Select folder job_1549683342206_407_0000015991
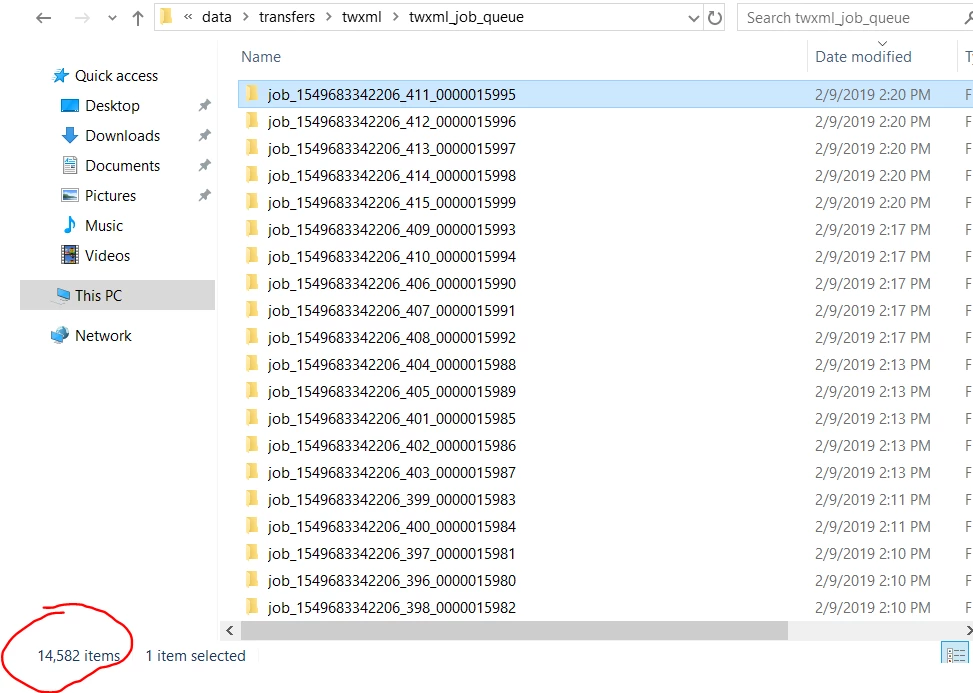Screen dimensions: 973x693 (392, 310)
